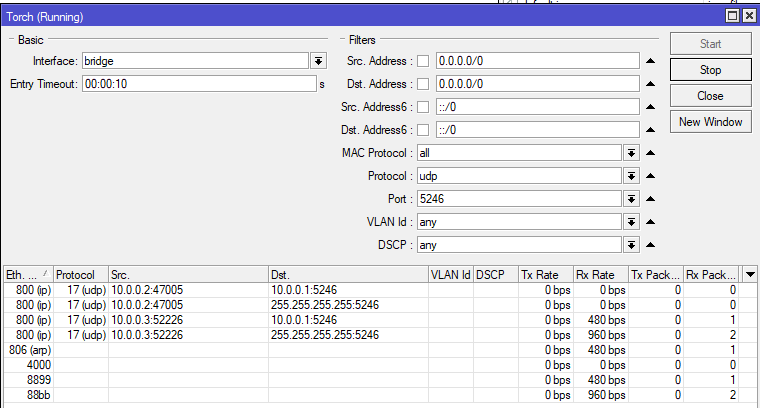Toggle the Src. Address6 checkbox
The image size is (760, 408).
[423, 107]
